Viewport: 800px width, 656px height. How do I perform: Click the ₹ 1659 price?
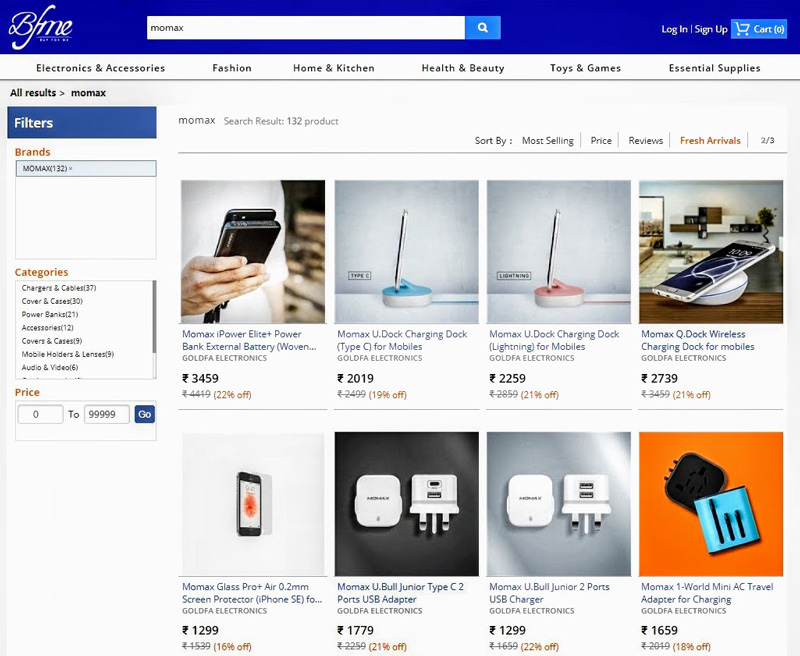click(660, 630)
